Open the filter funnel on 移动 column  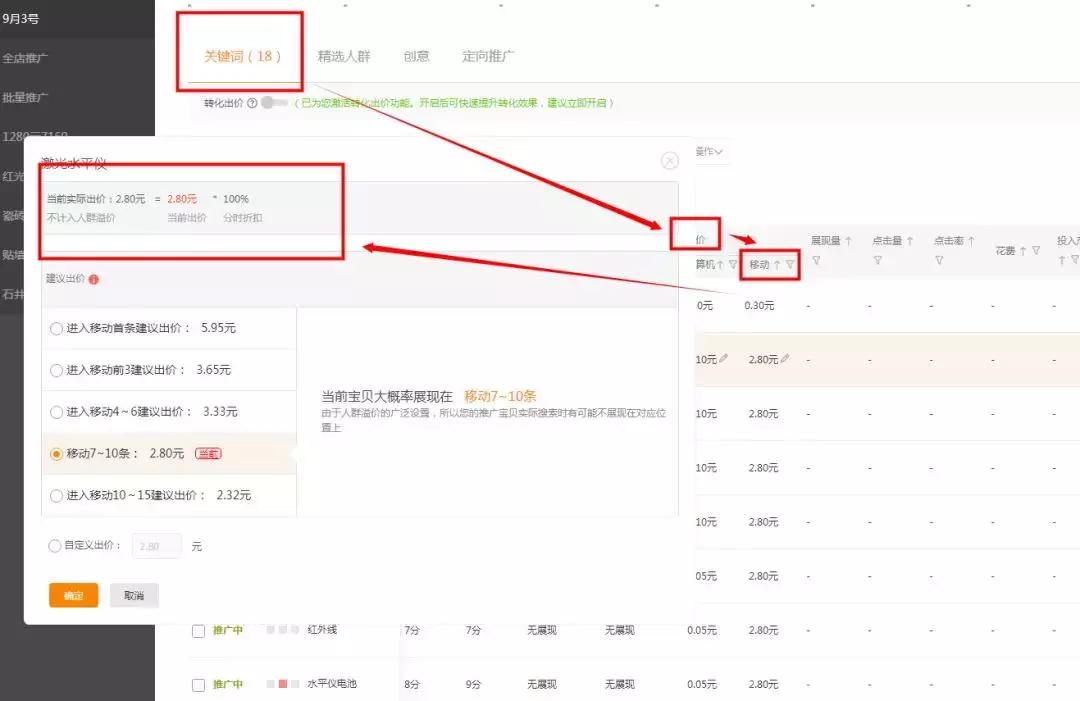788,266
